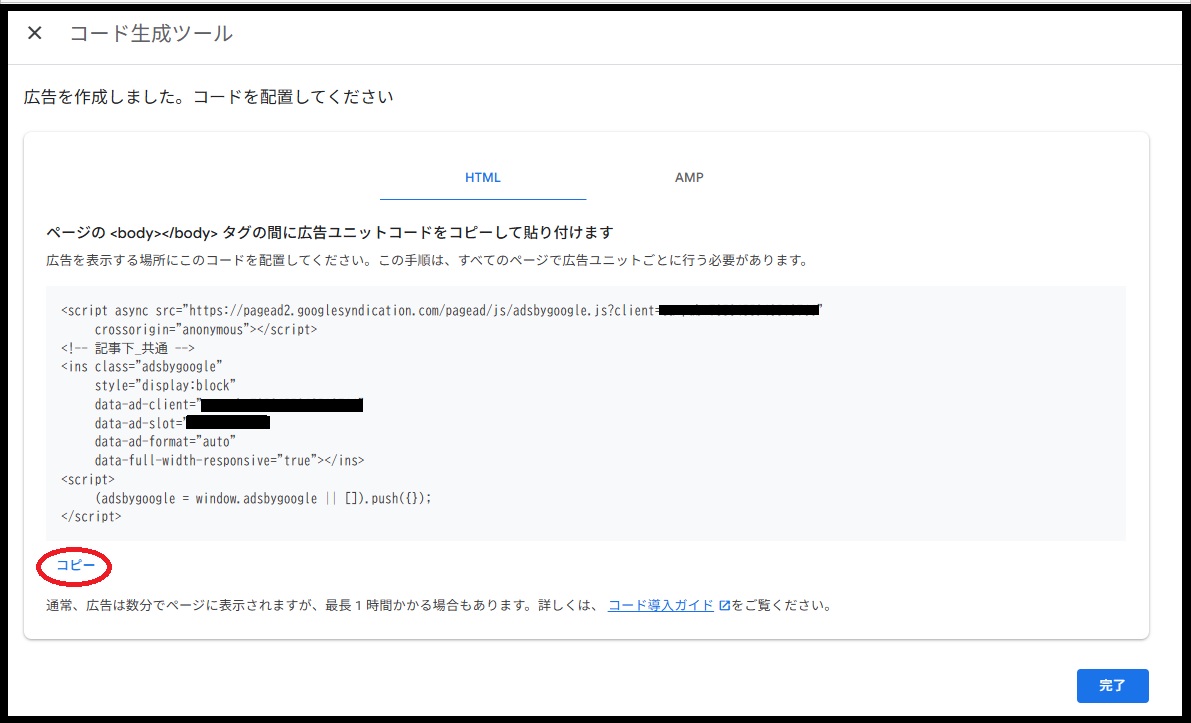Click the data-full-width-responsive line

pyautogui.click(x=229, y=460)
